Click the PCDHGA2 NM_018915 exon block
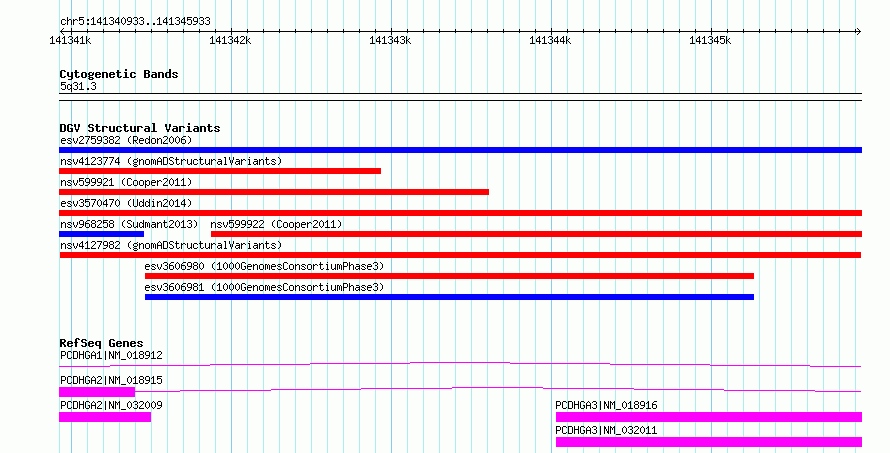The width and height of the screenshot is (890, 453). tap(97, 392)
